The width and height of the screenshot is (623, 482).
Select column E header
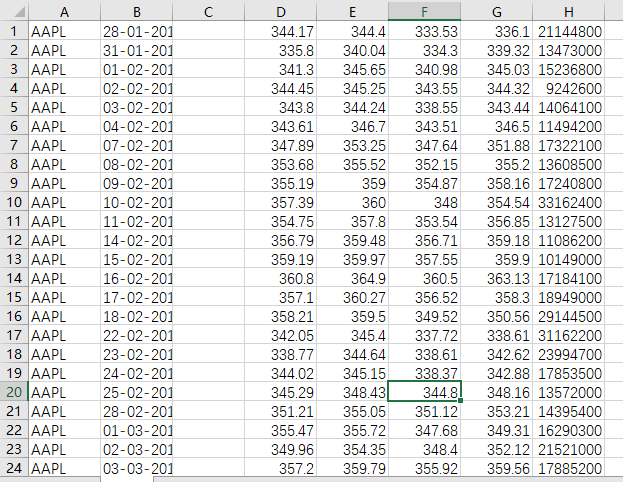point(352,12)
